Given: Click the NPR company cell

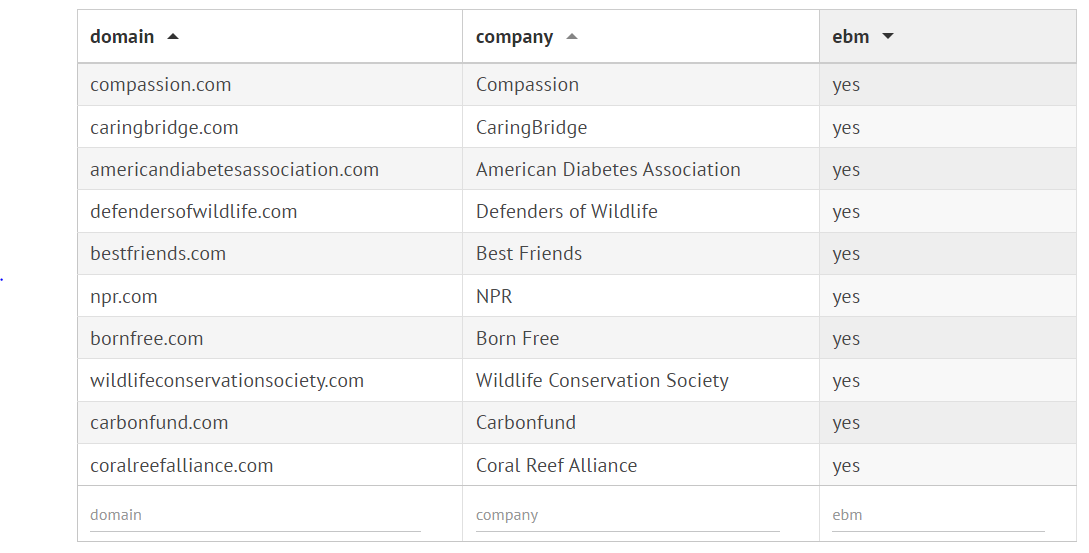Looking at the screenshot, I should [494, 297].
